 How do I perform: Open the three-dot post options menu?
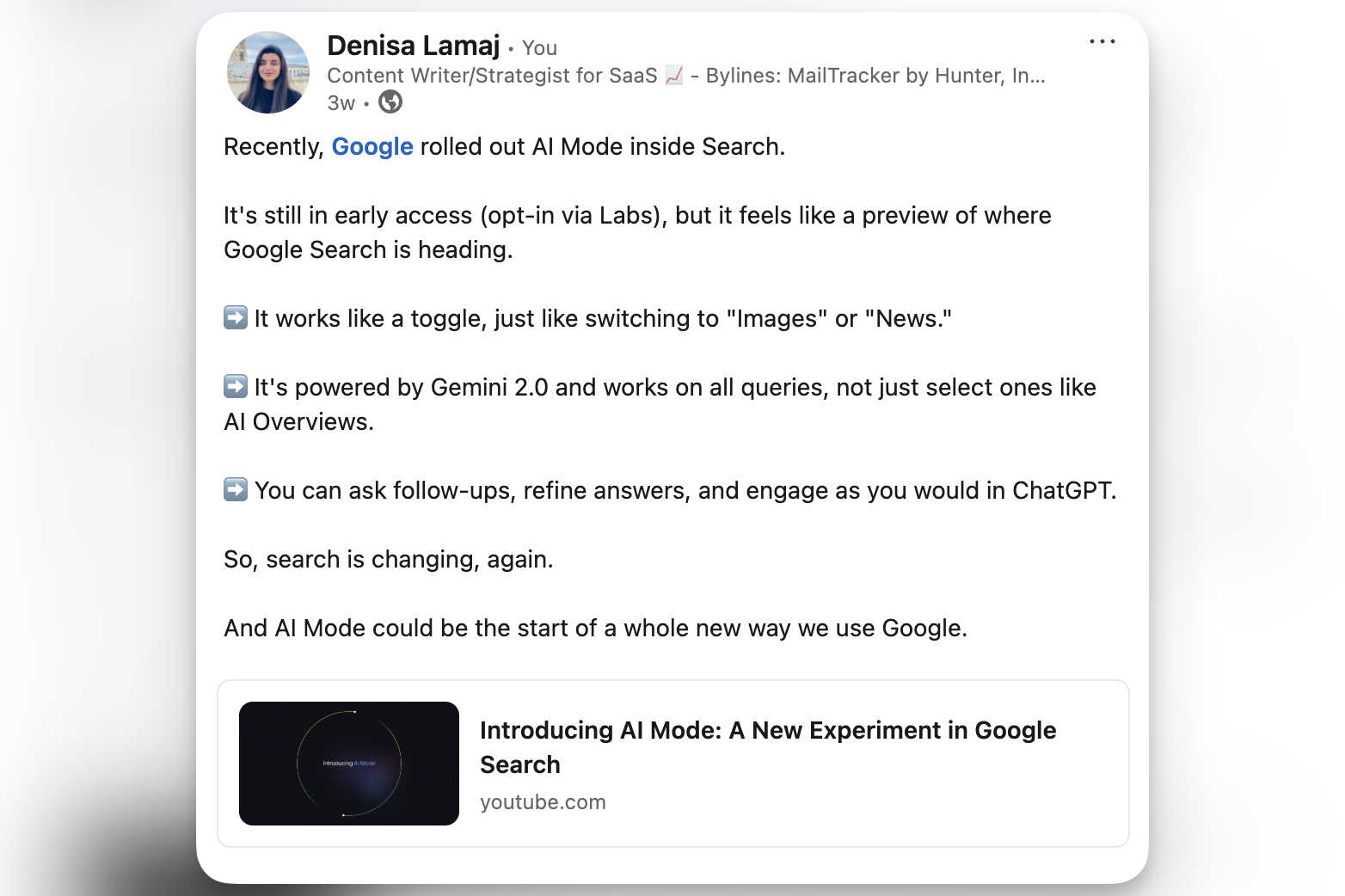(x=1102, y=41)
